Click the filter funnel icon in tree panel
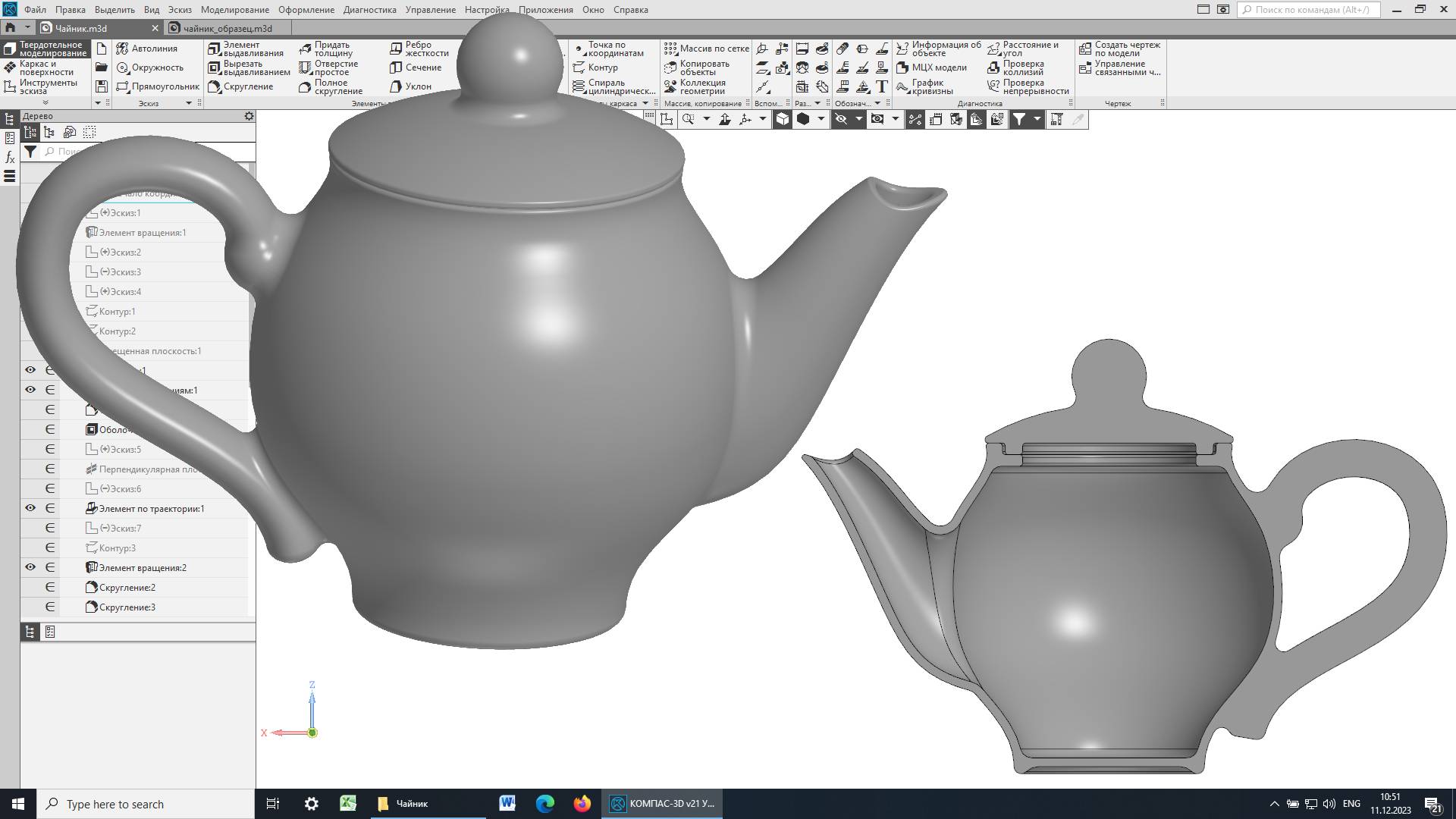 point(30,152)
